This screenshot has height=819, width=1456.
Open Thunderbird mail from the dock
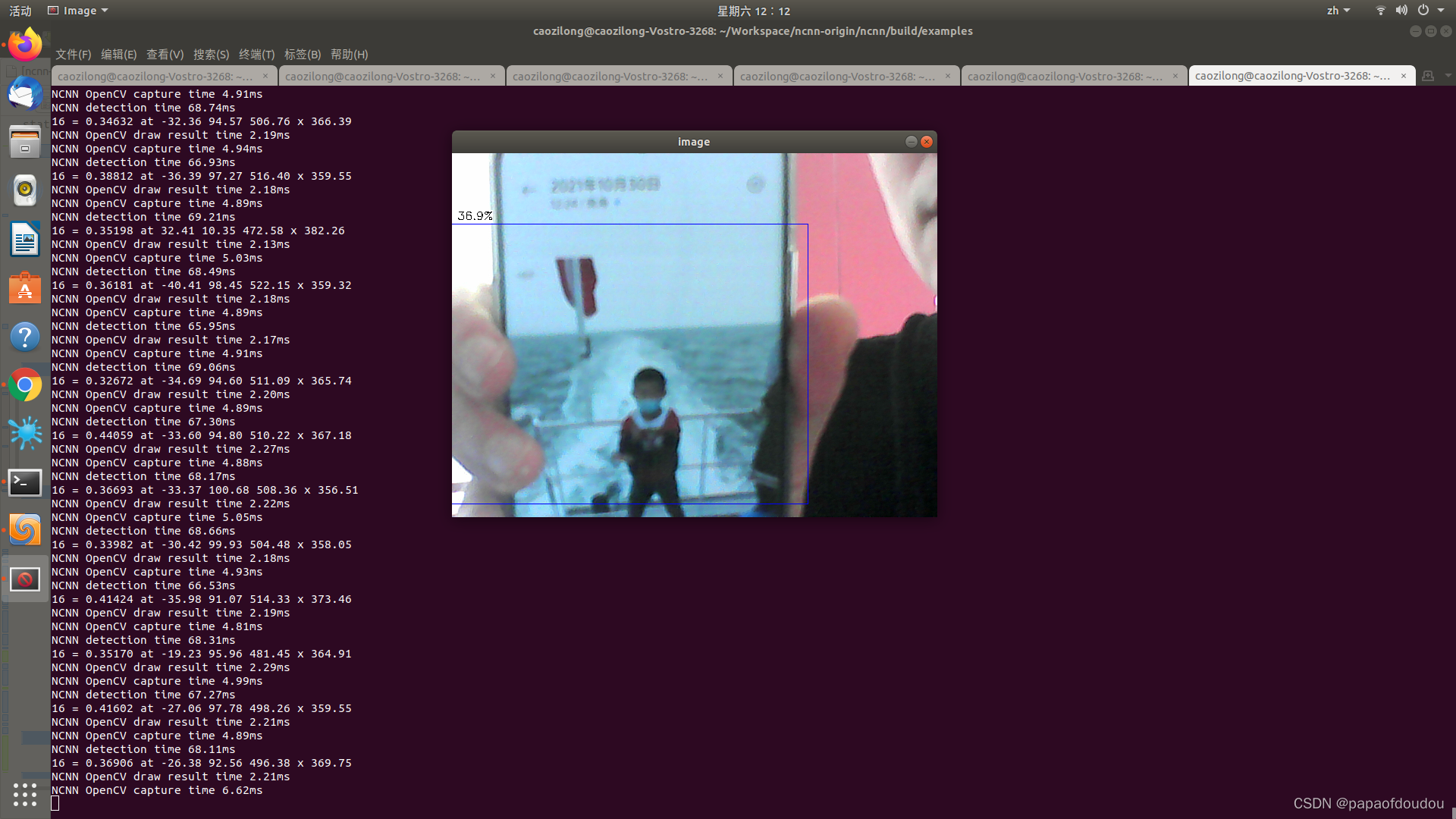click(x=25, y=94)
